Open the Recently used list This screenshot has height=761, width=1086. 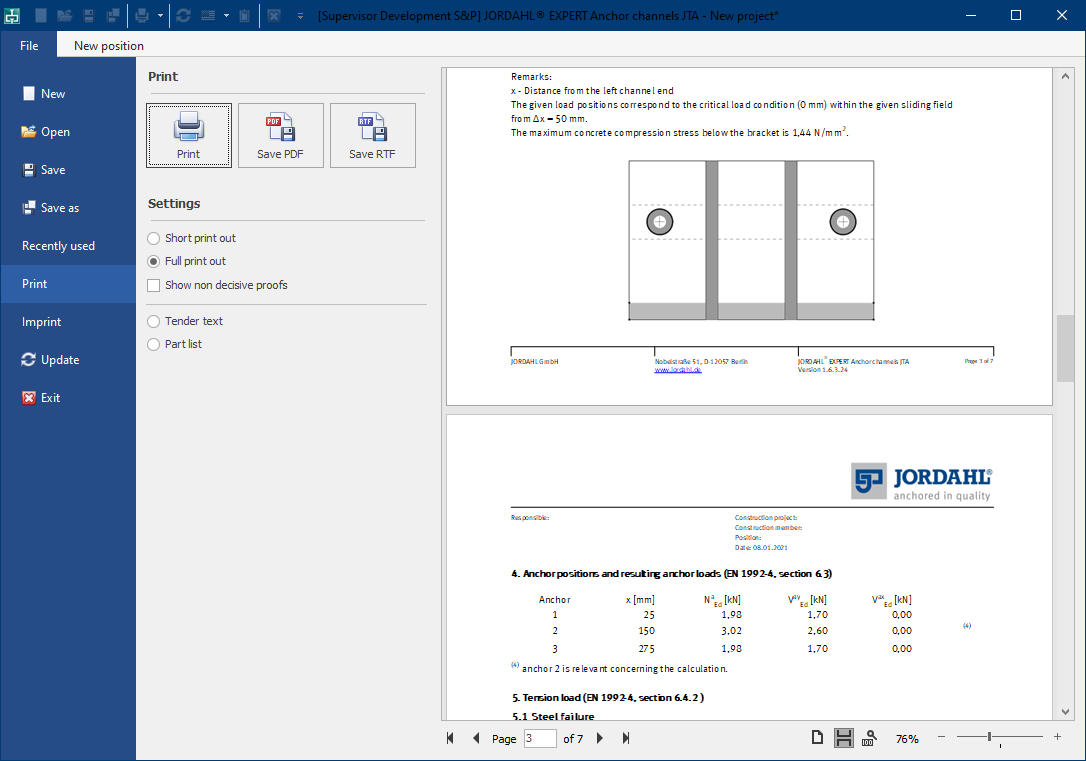click(x=68, y=246)
